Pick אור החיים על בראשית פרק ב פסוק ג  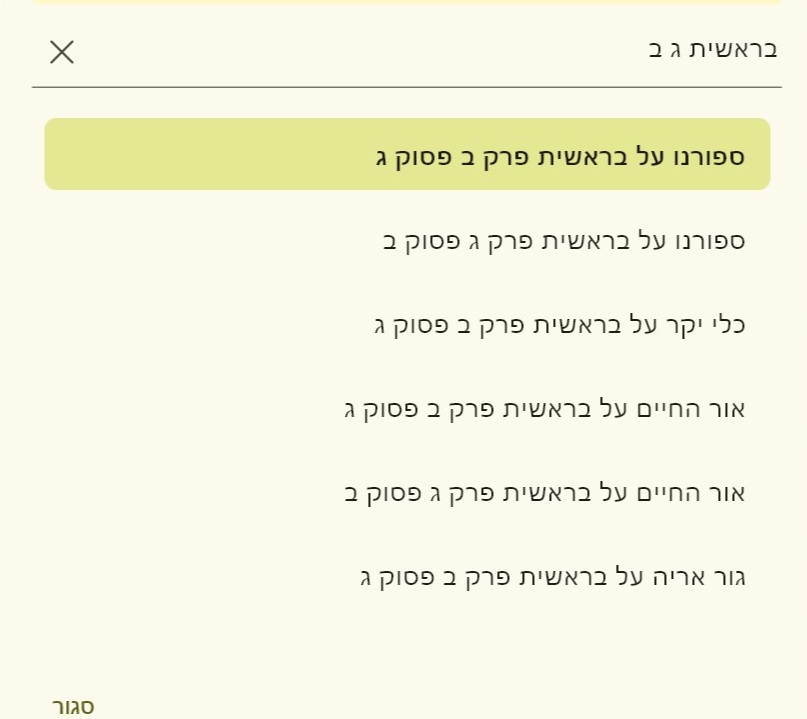point(544,408)
